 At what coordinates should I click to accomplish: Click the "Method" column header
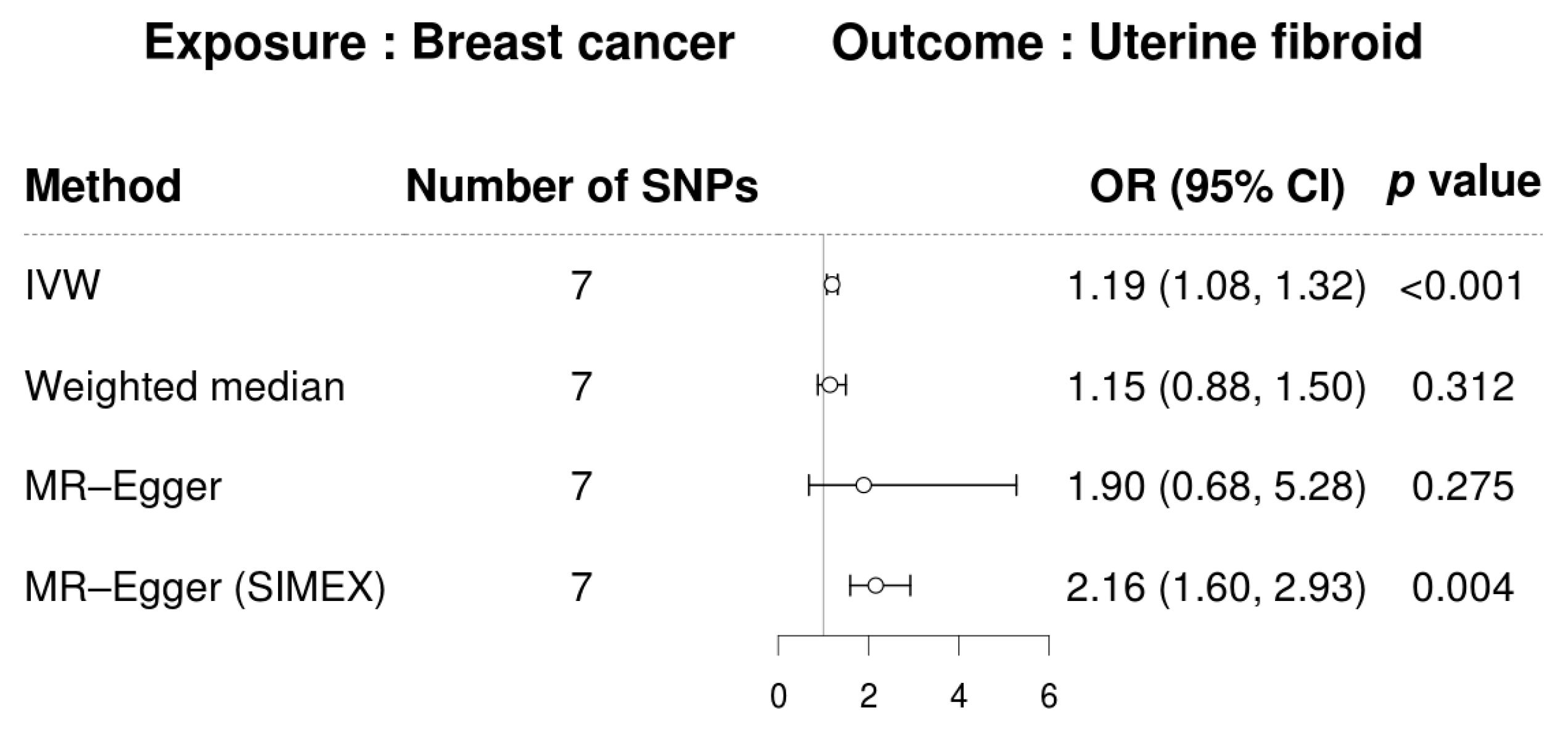click(x=103, y=186)
